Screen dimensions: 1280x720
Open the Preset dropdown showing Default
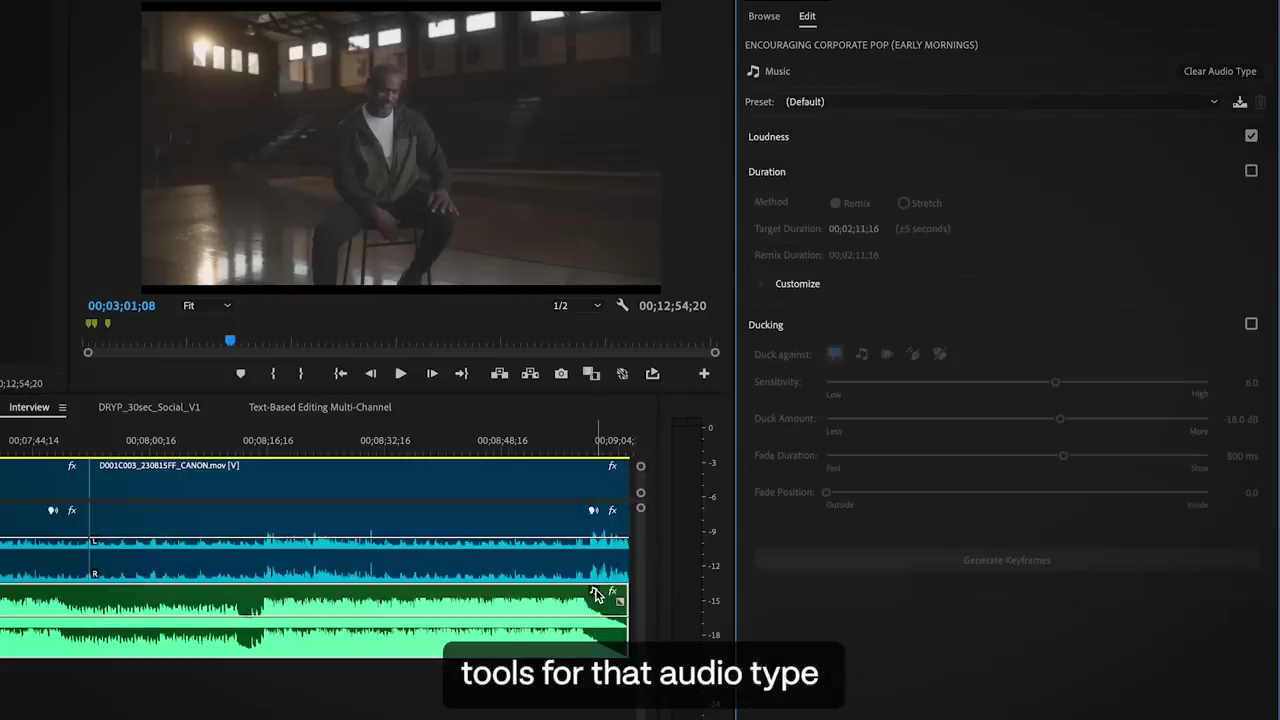click(x=1000, y=101)
